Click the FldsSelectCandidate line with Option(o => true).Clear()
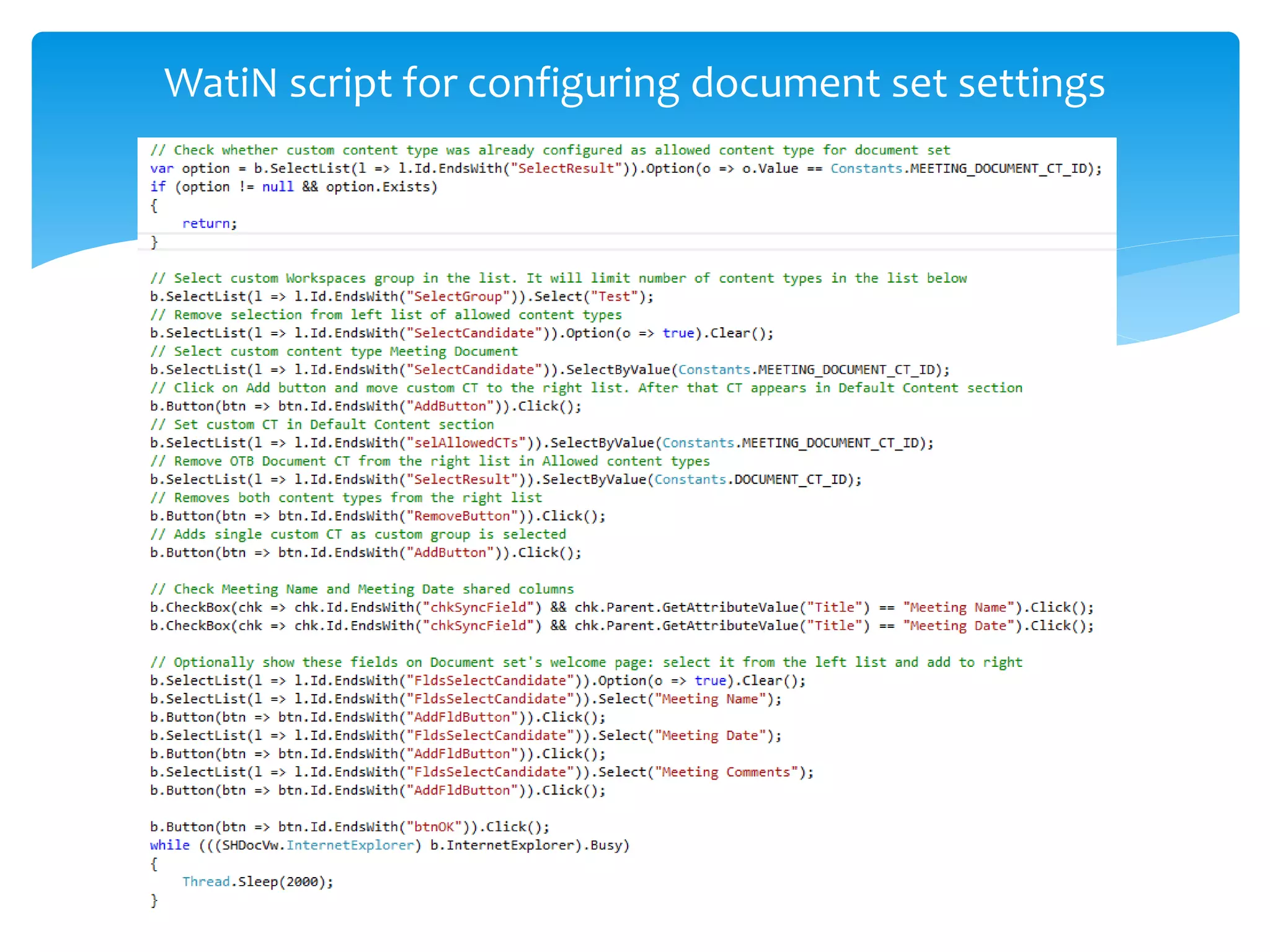Viewport: 1270px width, 952px height. tap(478, 681)
